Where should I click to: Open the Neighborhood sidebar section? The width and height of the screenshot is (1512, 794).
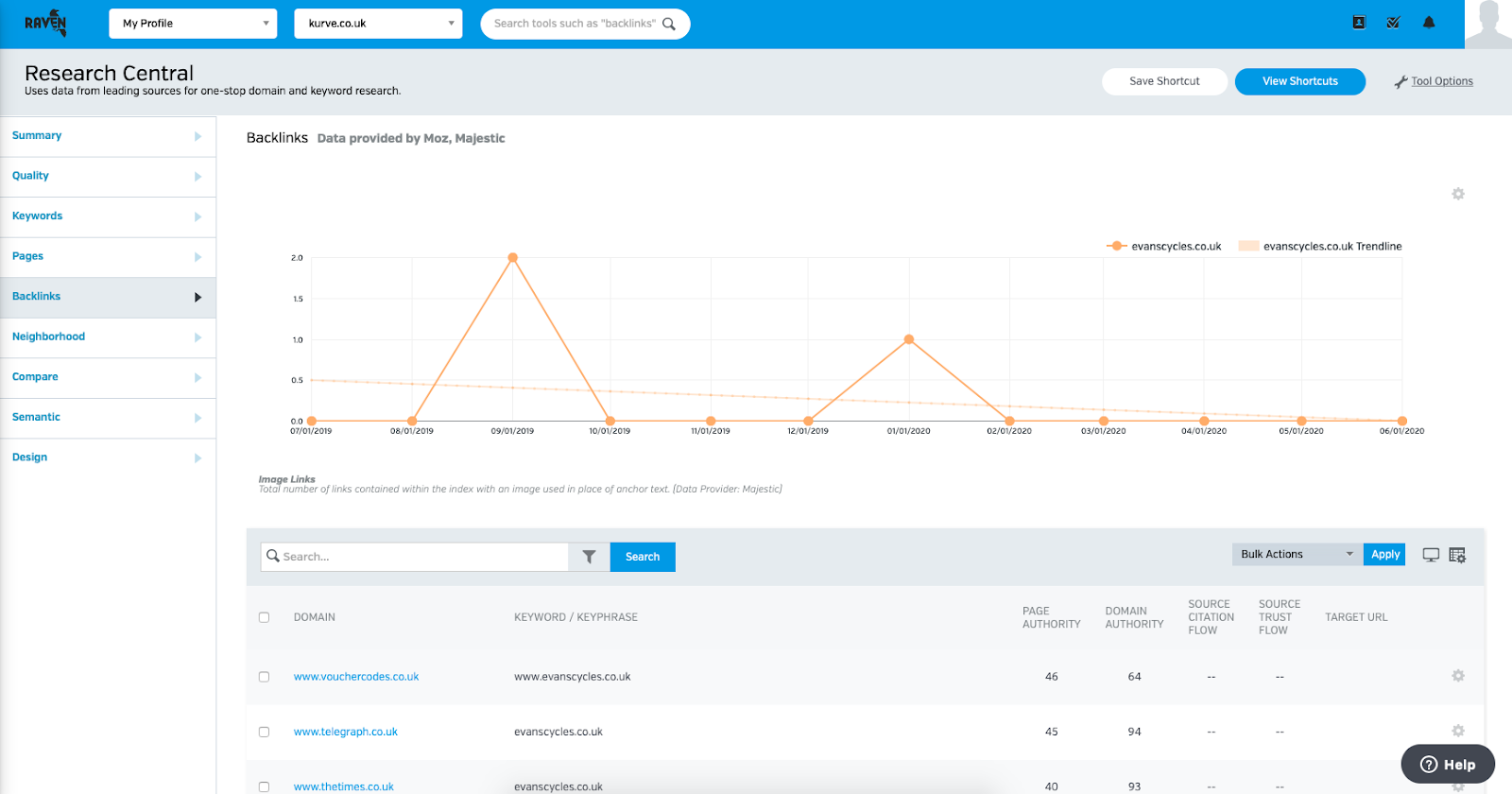[49, 337]
